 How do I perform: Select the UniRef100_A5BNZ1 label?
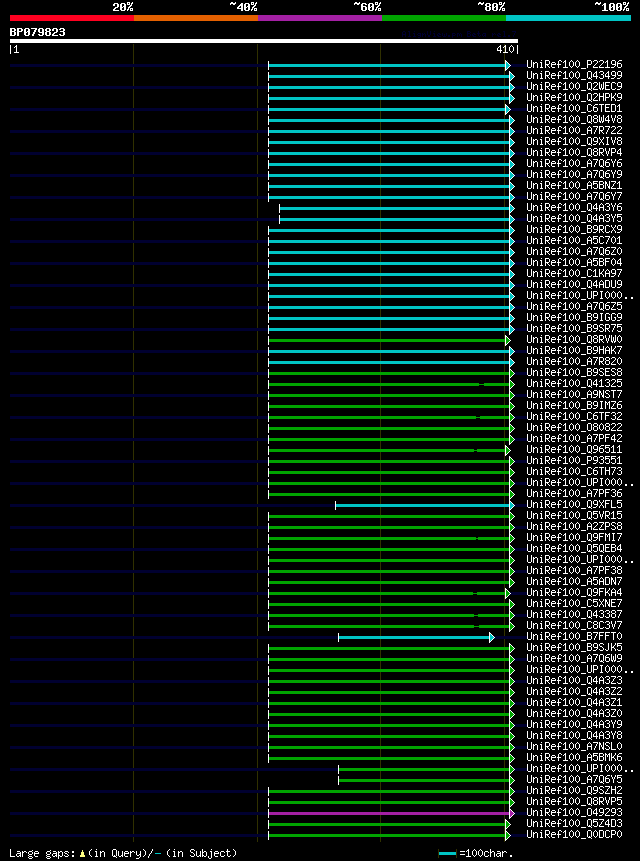(574, 186)
